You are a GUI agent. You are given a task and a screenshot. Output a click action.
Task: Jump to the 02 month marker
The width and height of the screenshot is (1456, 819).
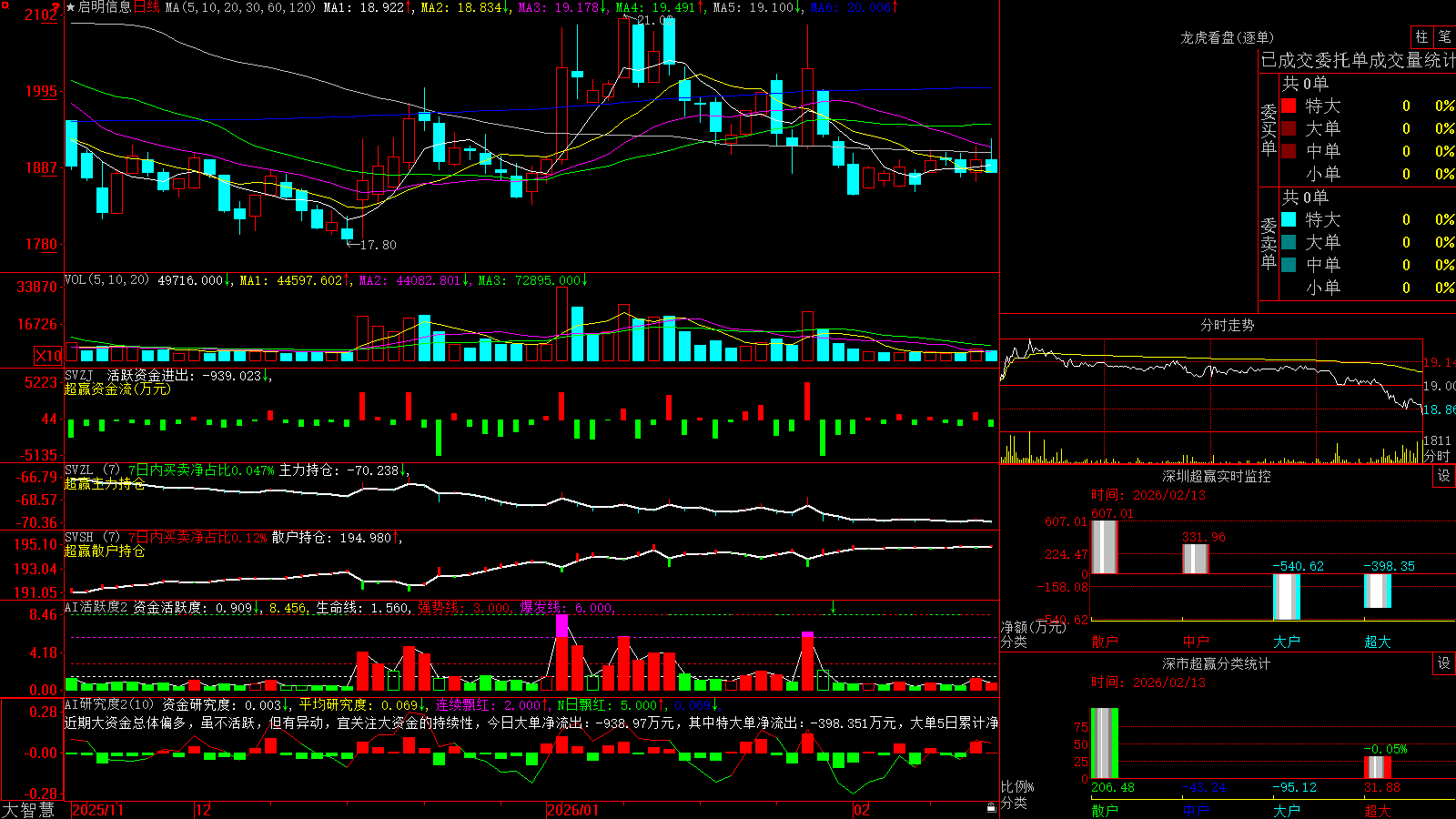coord(861,810)
